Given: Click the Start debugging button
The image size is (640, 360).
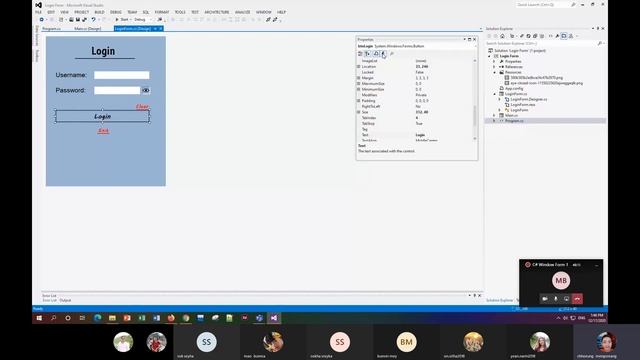Looking at the screenshot, I should pos(122,20).
